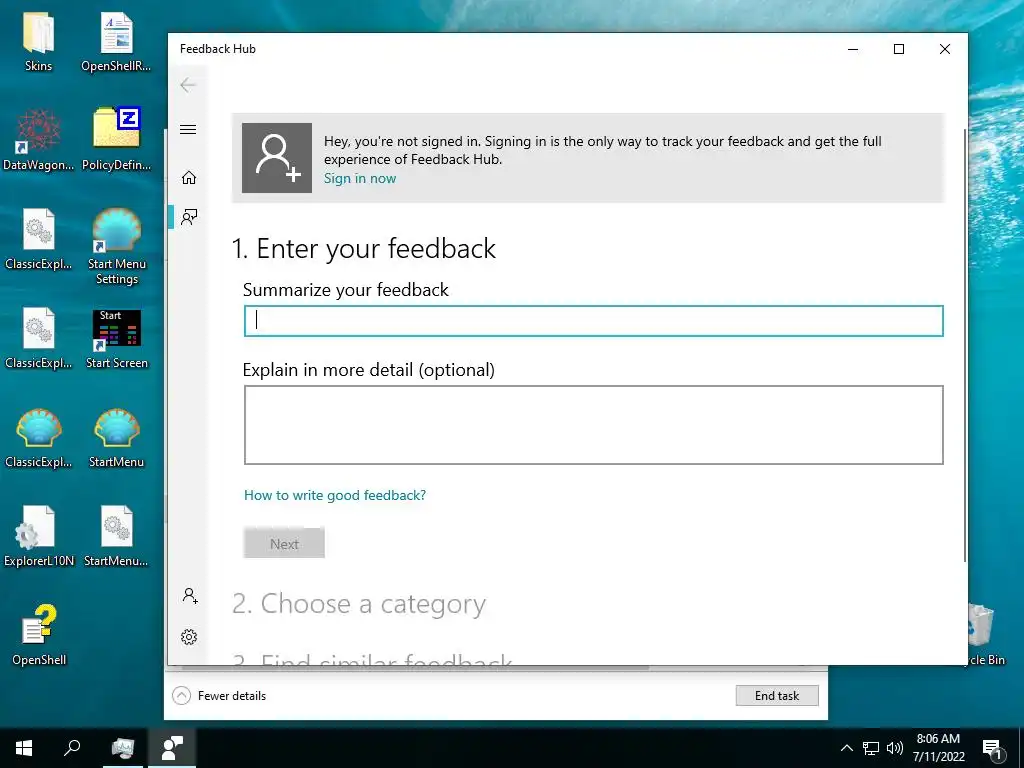This screenshot has width=1024, height=768.
Task: Select the StartMenu shell icon
Action: (x=116, y=438)
